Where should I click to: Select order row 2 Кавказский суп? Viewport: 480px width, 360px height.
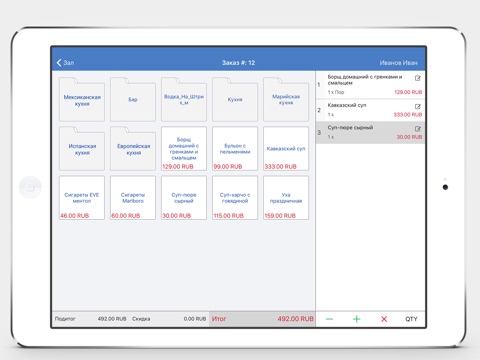coord(370,110)
